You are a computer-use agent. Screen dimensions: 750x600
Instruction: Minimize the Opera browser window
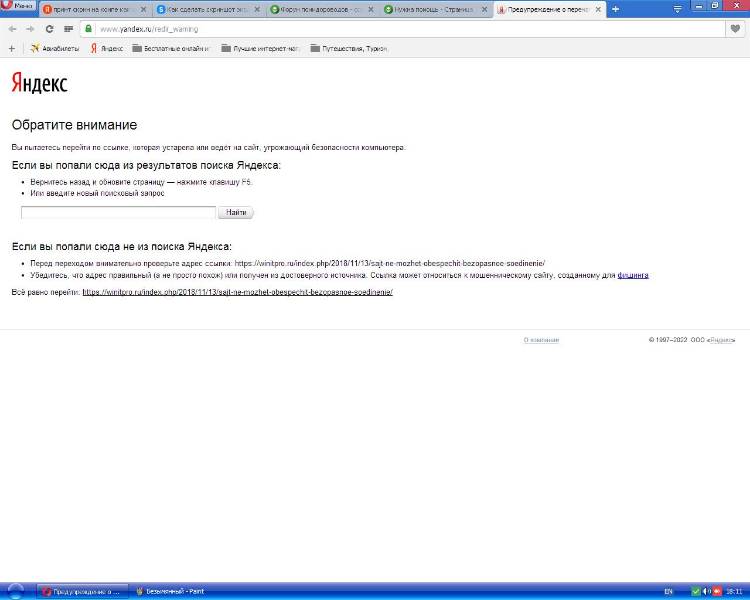pyautogui.click(x=699, y=5)
